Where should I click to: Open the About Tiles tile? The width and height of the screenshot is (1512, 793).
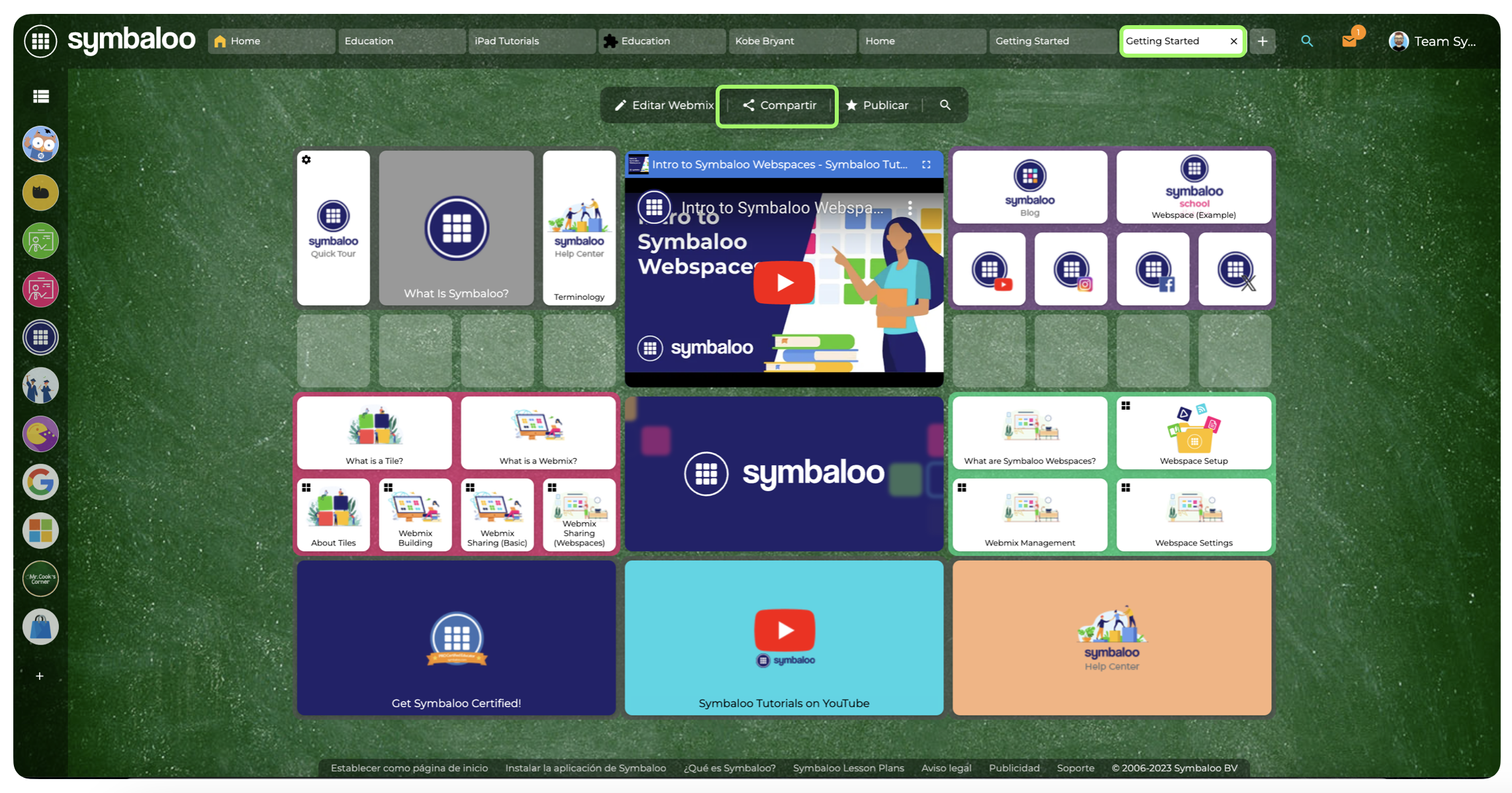334,515
